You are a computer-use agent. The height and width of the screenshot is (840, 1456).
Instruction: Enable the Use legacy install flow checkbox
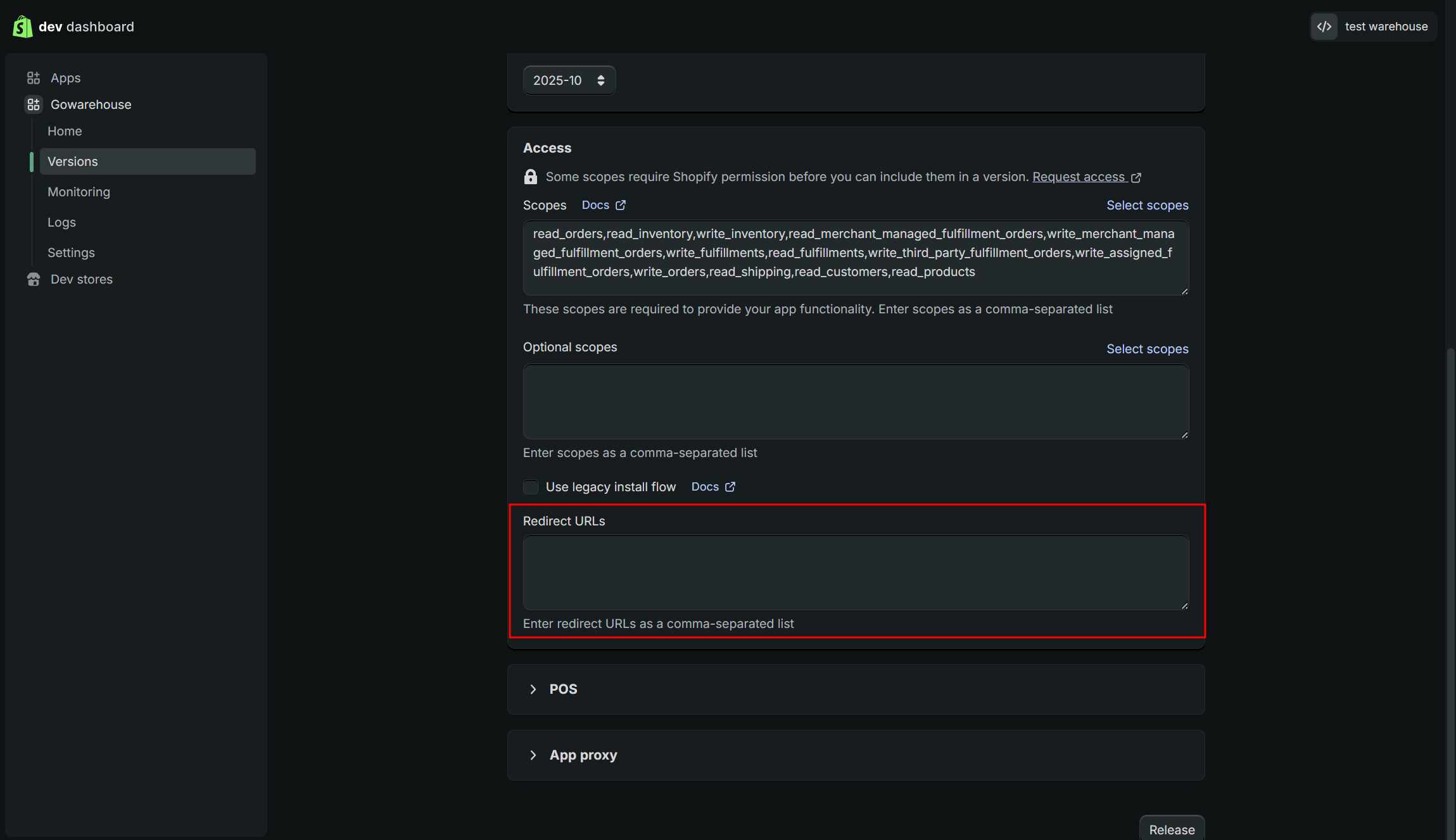531,487
